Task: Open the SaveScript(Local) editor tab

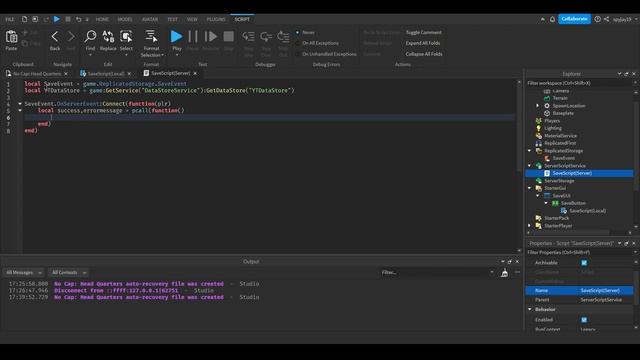Action: [106, 73]
